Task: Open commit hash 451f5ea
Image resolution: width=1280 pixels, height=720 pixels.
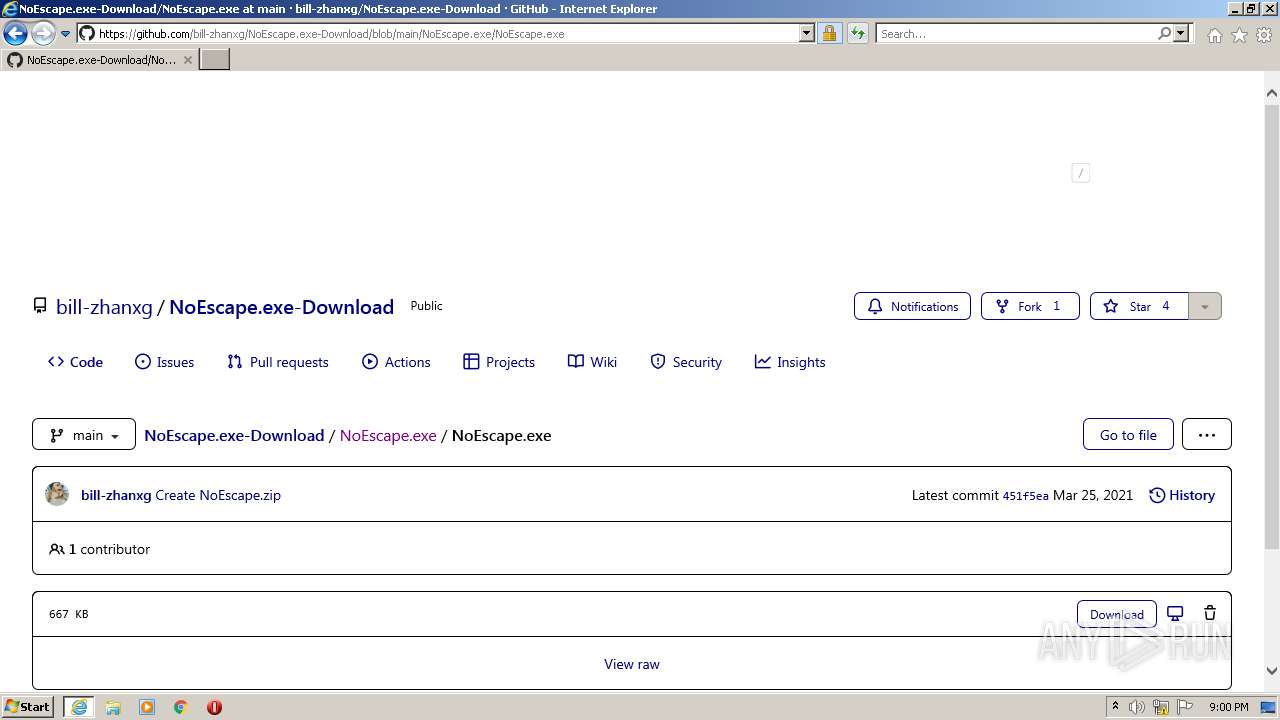Action: [1025, 496]
